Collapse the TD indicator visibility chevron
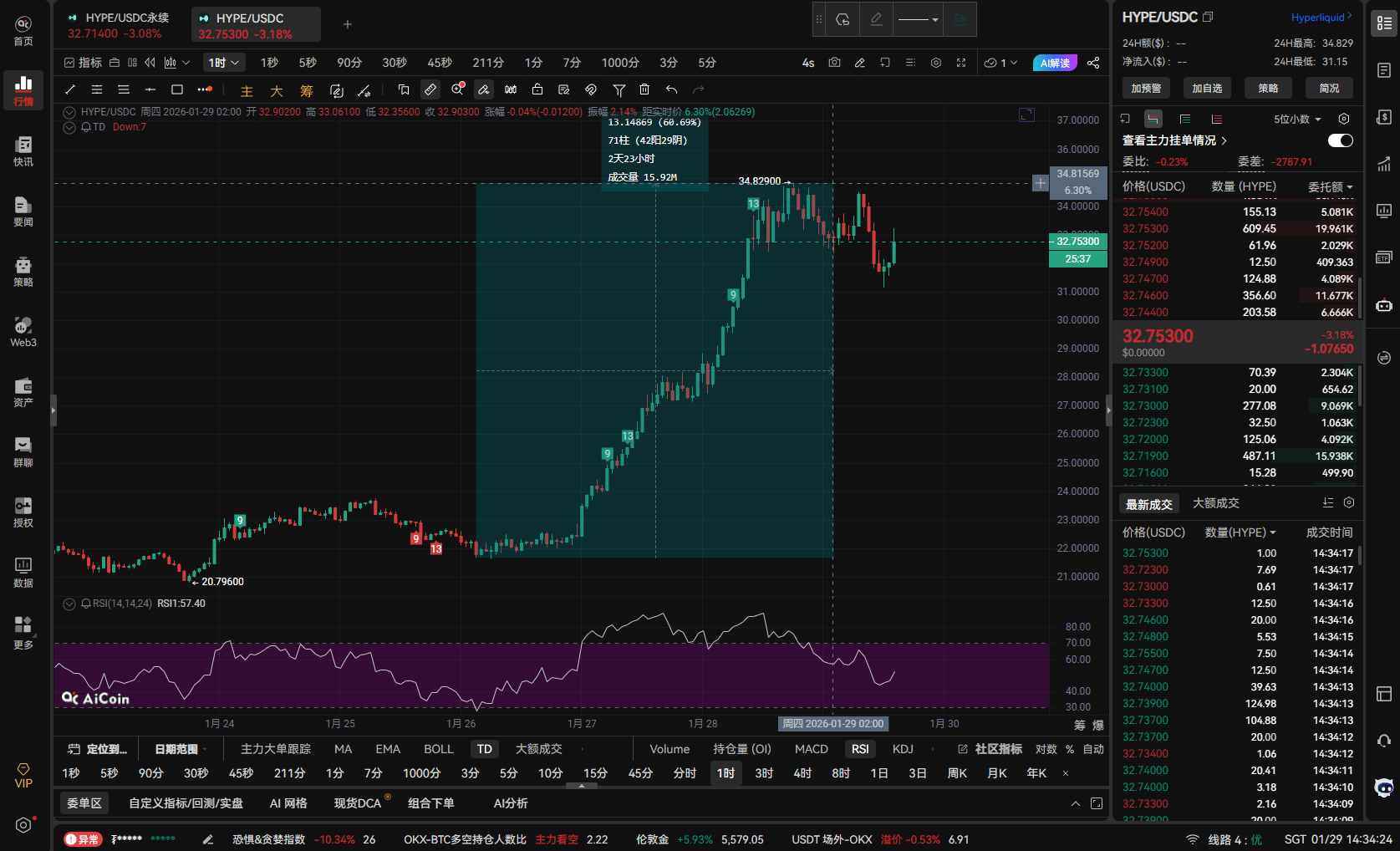This screenshot has height=851, width=1400. click(x=69, y=127)
